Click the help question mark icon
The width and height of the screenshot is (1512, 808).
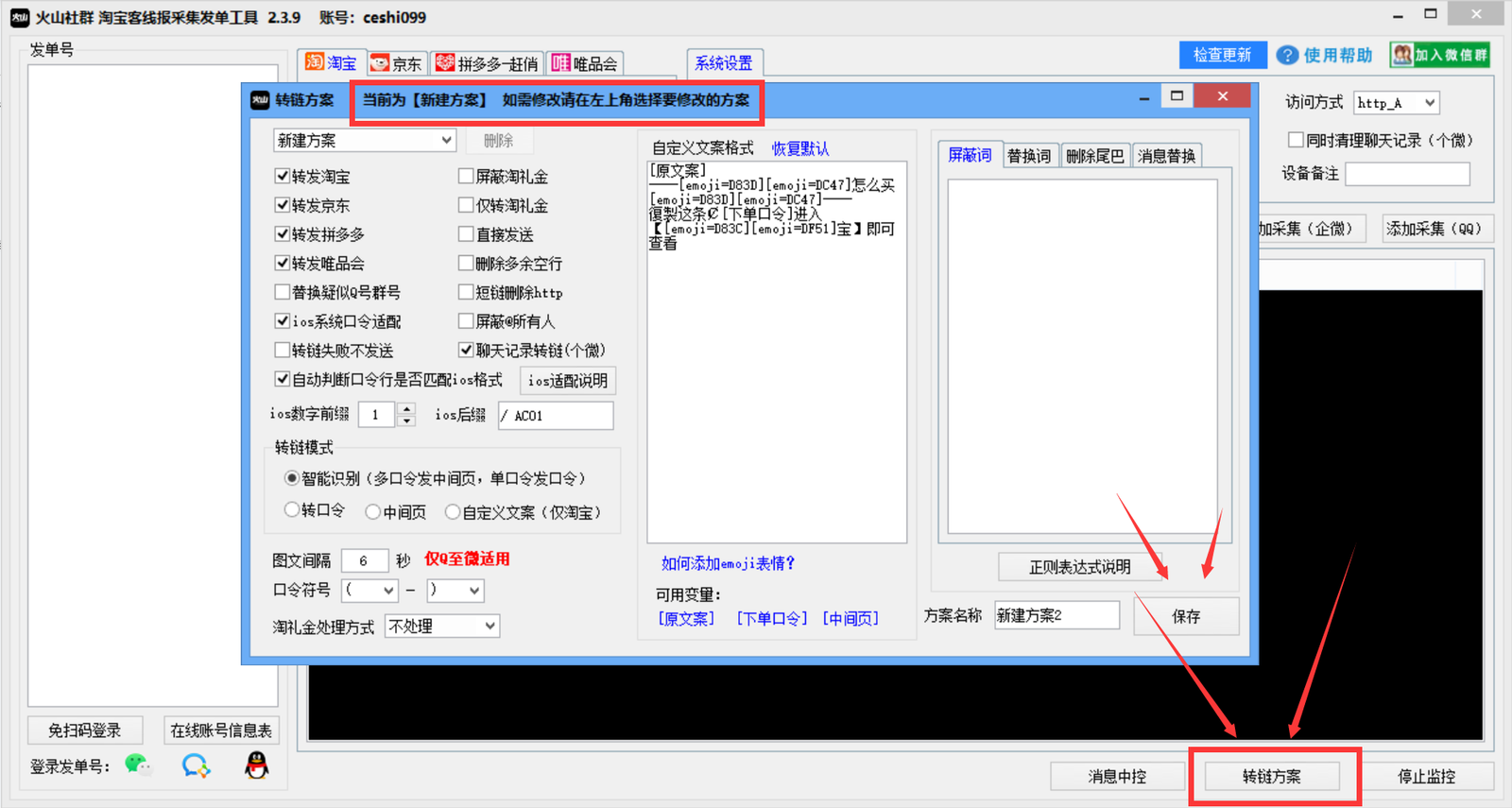coord(1287,56)
